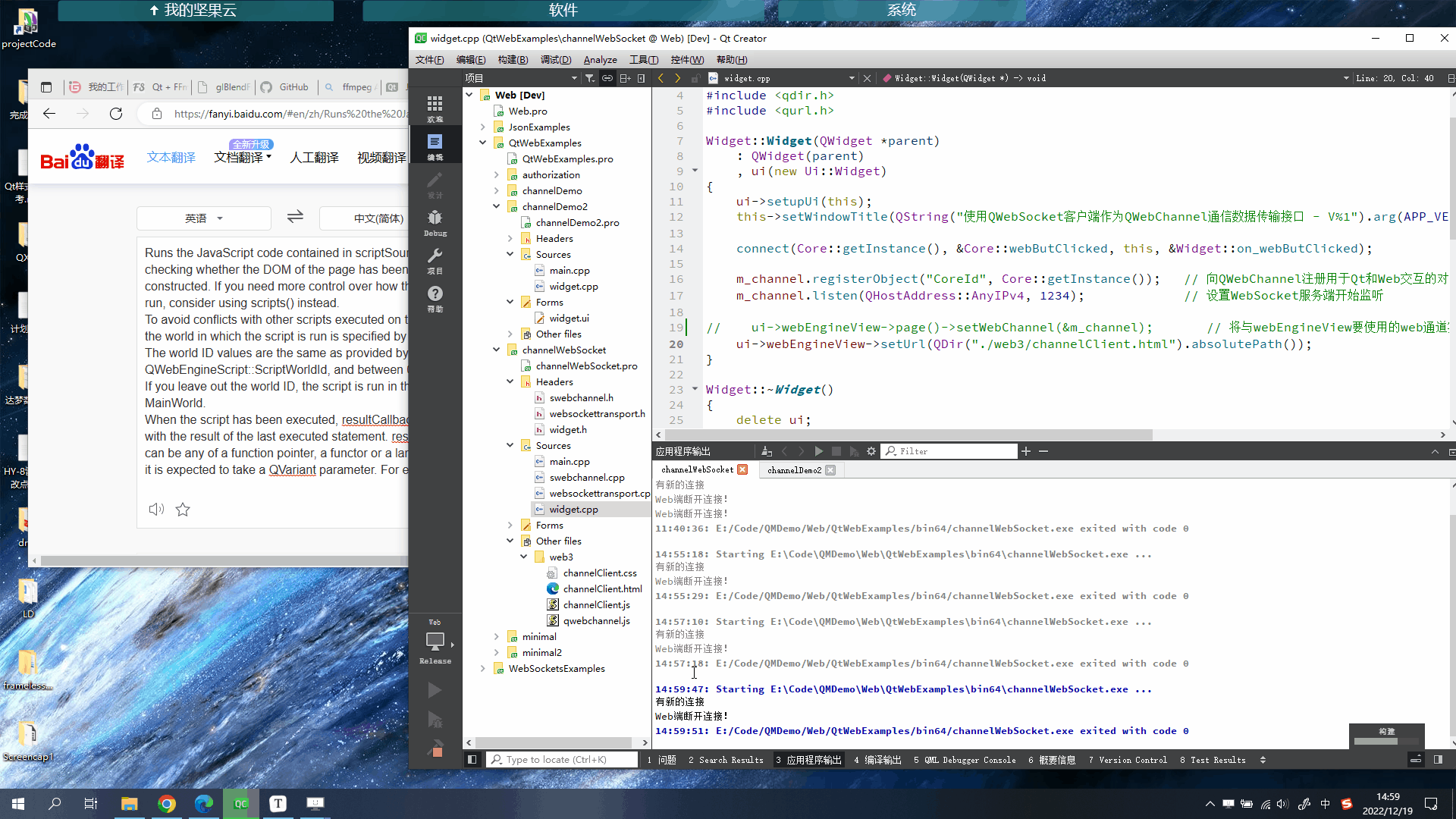Close the channelDemo2 output tab
Screen dimensions: 1456x819
click(830, 470)
